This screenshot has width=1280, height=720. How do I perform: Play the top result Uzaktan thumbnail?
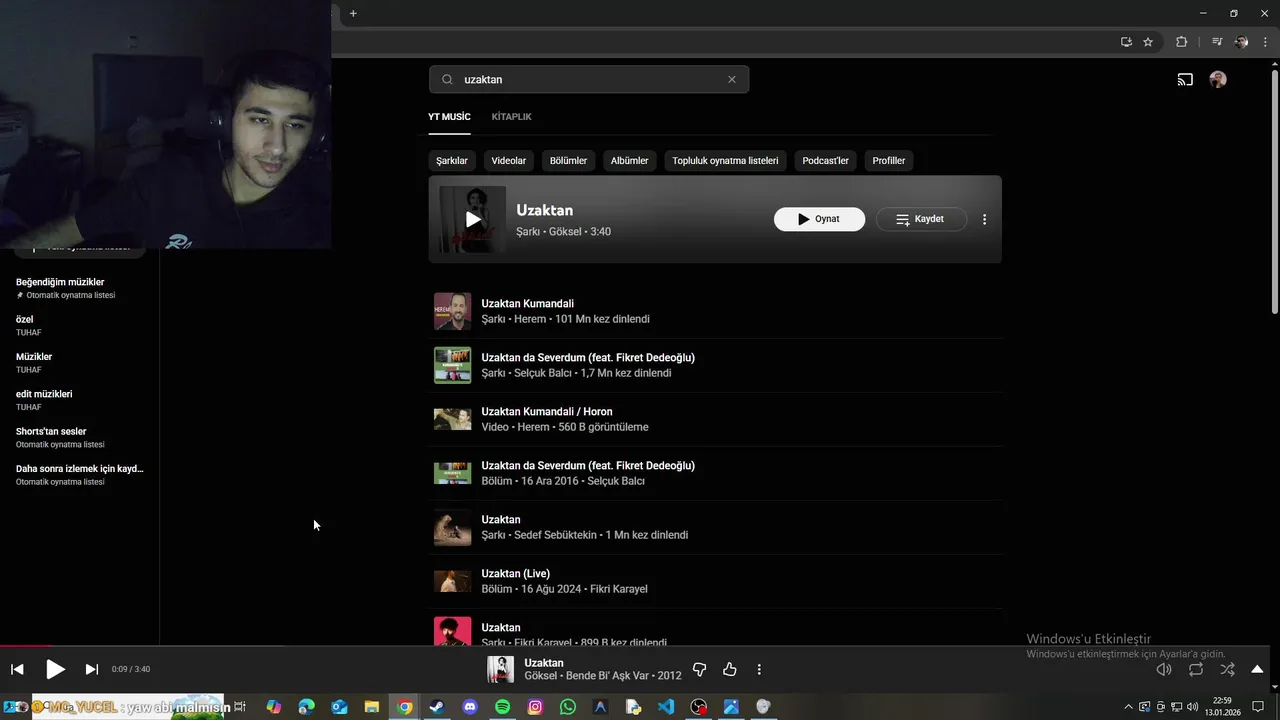472,220
